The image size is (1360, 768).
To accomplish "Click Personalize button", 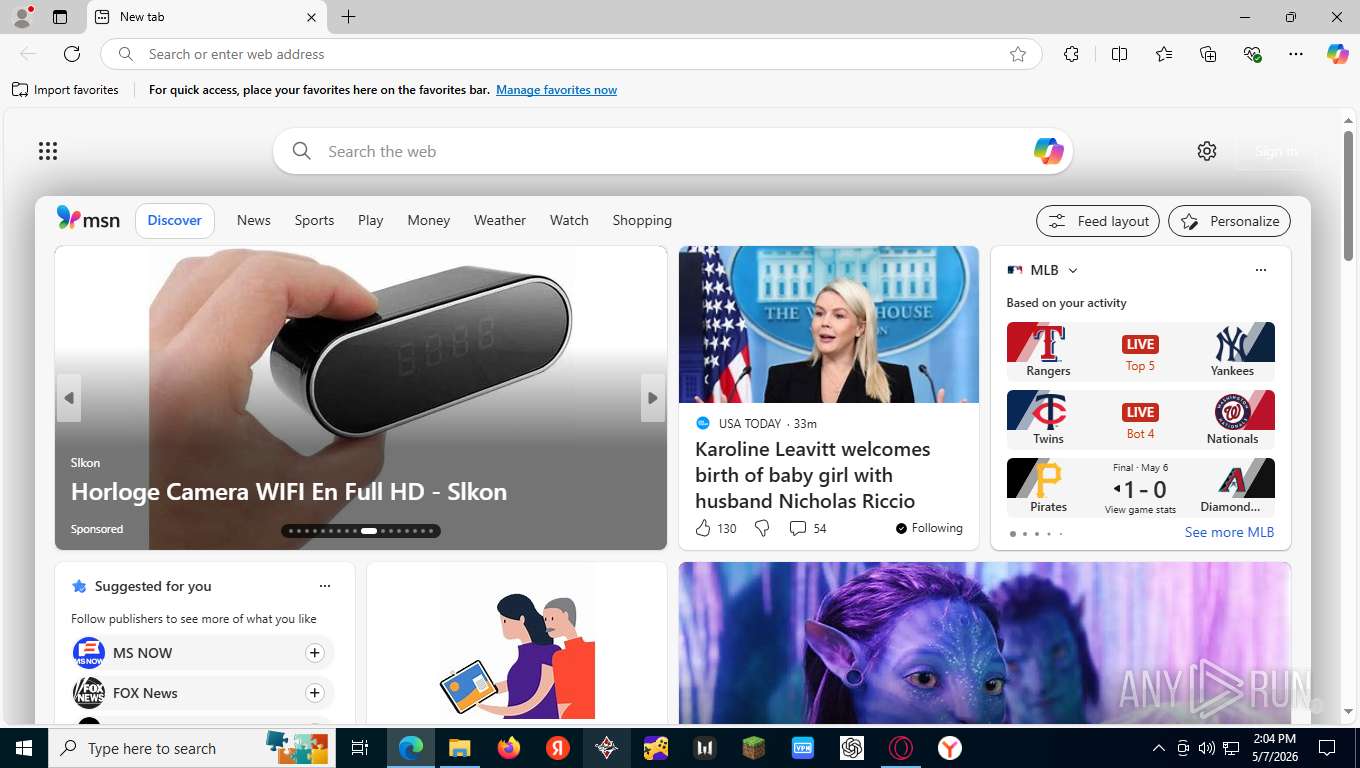I will [x=1229, y=221].
